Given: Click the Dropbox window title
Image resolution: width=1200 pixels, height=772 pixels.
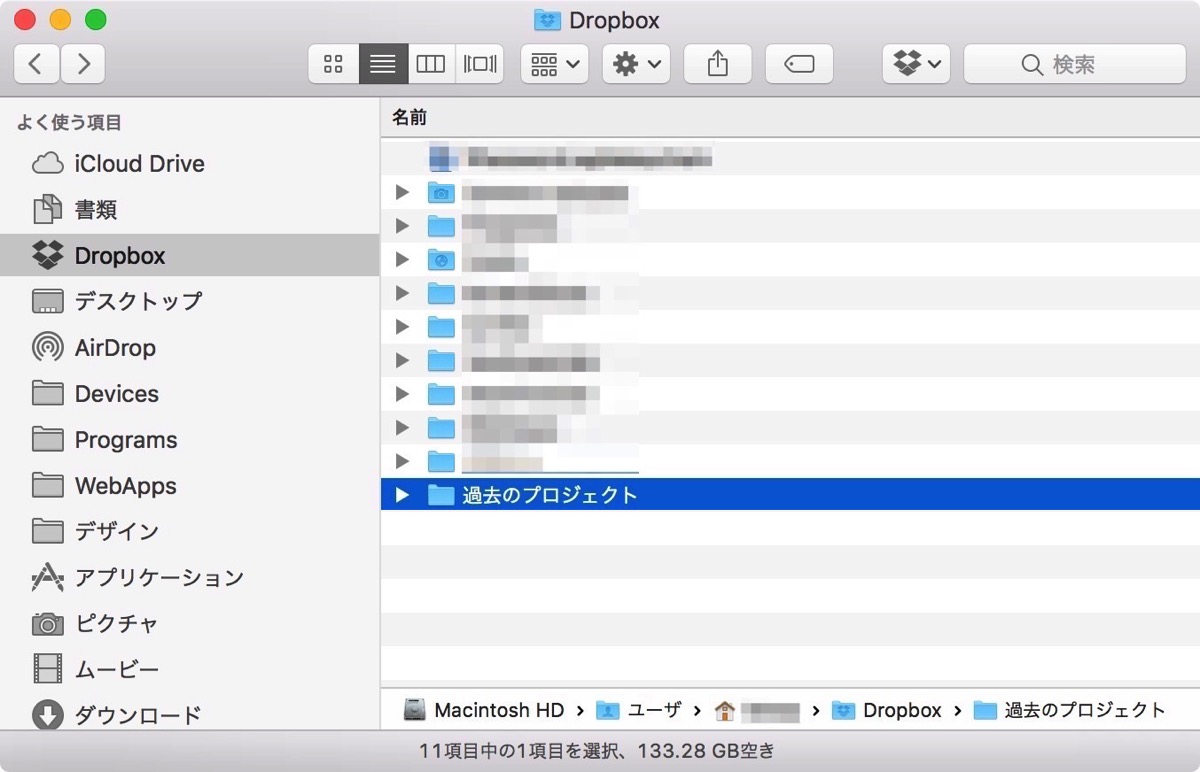Looking at the screenshot, I should pyautogui.click(x=597, y=20).
